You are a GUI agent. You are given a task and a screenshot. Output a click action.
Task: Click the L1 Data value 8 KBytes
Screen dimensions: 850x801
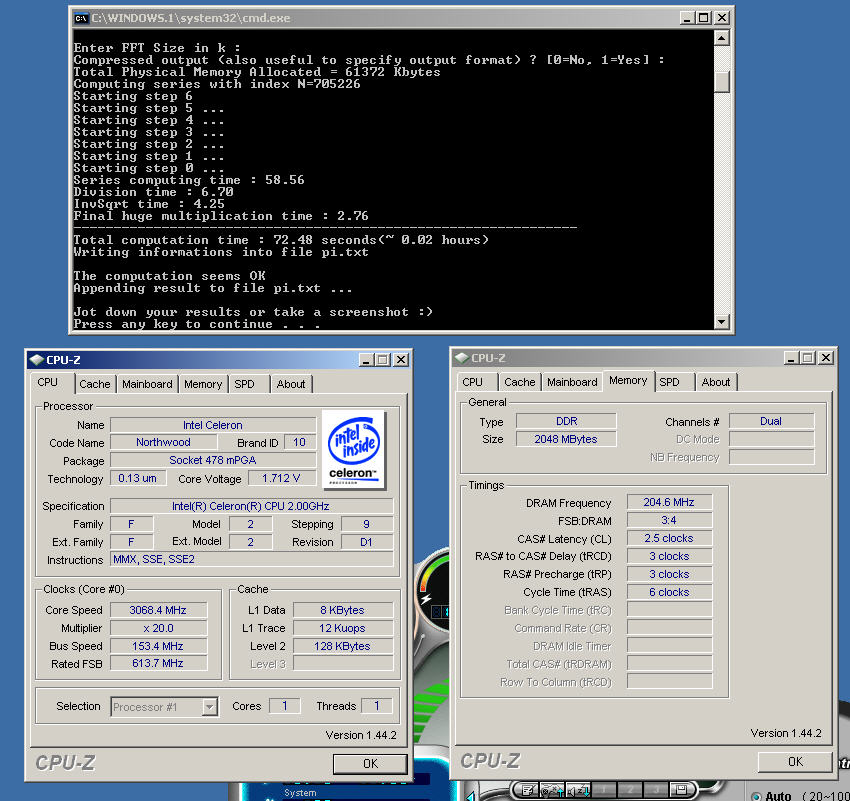(x=343, y=610)
